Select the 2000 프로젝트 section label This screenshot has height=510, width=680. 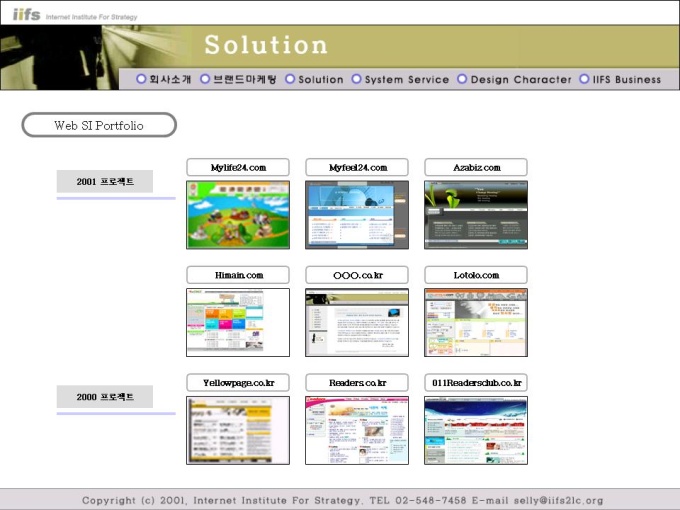point(105,396)
